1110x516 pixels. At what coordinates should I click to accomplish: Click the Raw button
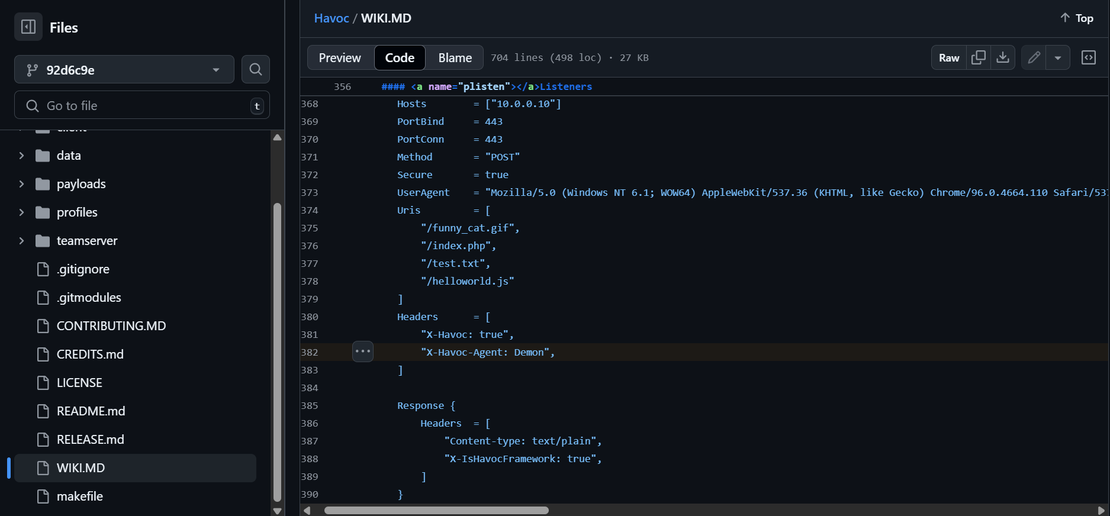[949, 58]
